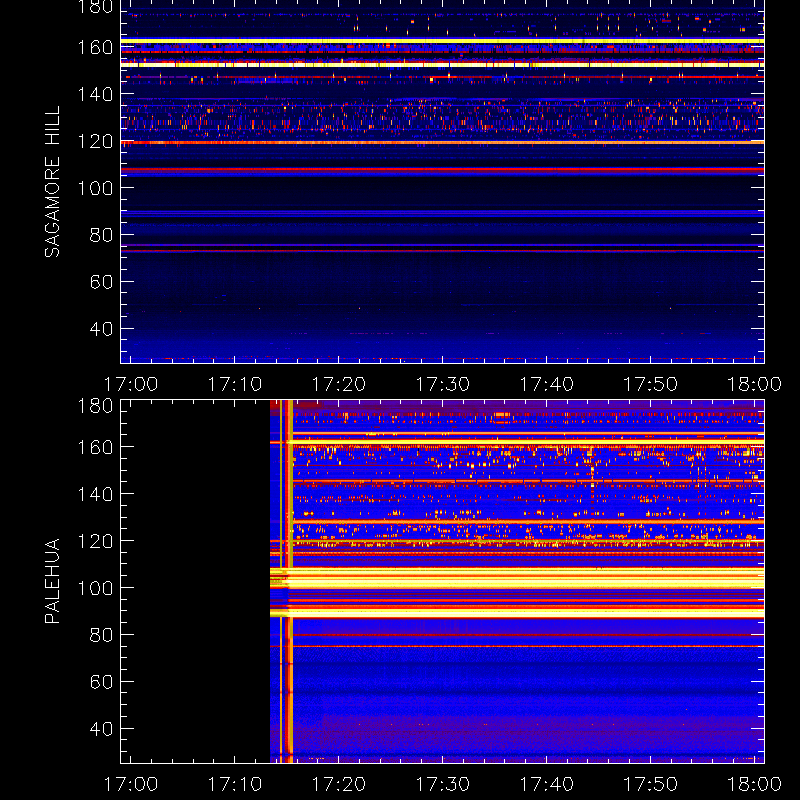Pick the 18:00 time label under the Sagamore Hill plot
This screenshot has height=800, width=800.
(x=755, y=384)
